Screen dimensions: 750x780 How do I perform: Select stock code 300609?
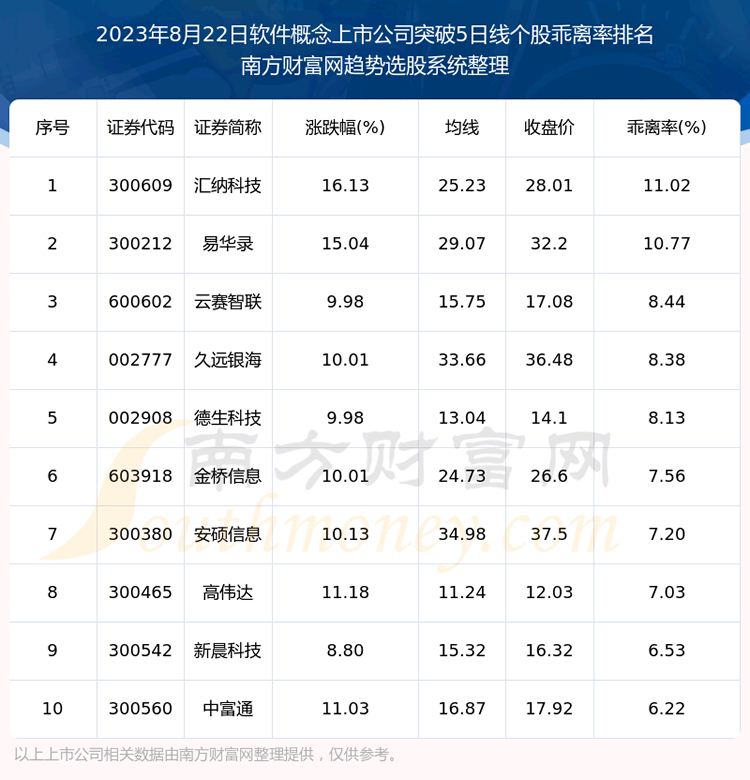click(x=140, y=186)
